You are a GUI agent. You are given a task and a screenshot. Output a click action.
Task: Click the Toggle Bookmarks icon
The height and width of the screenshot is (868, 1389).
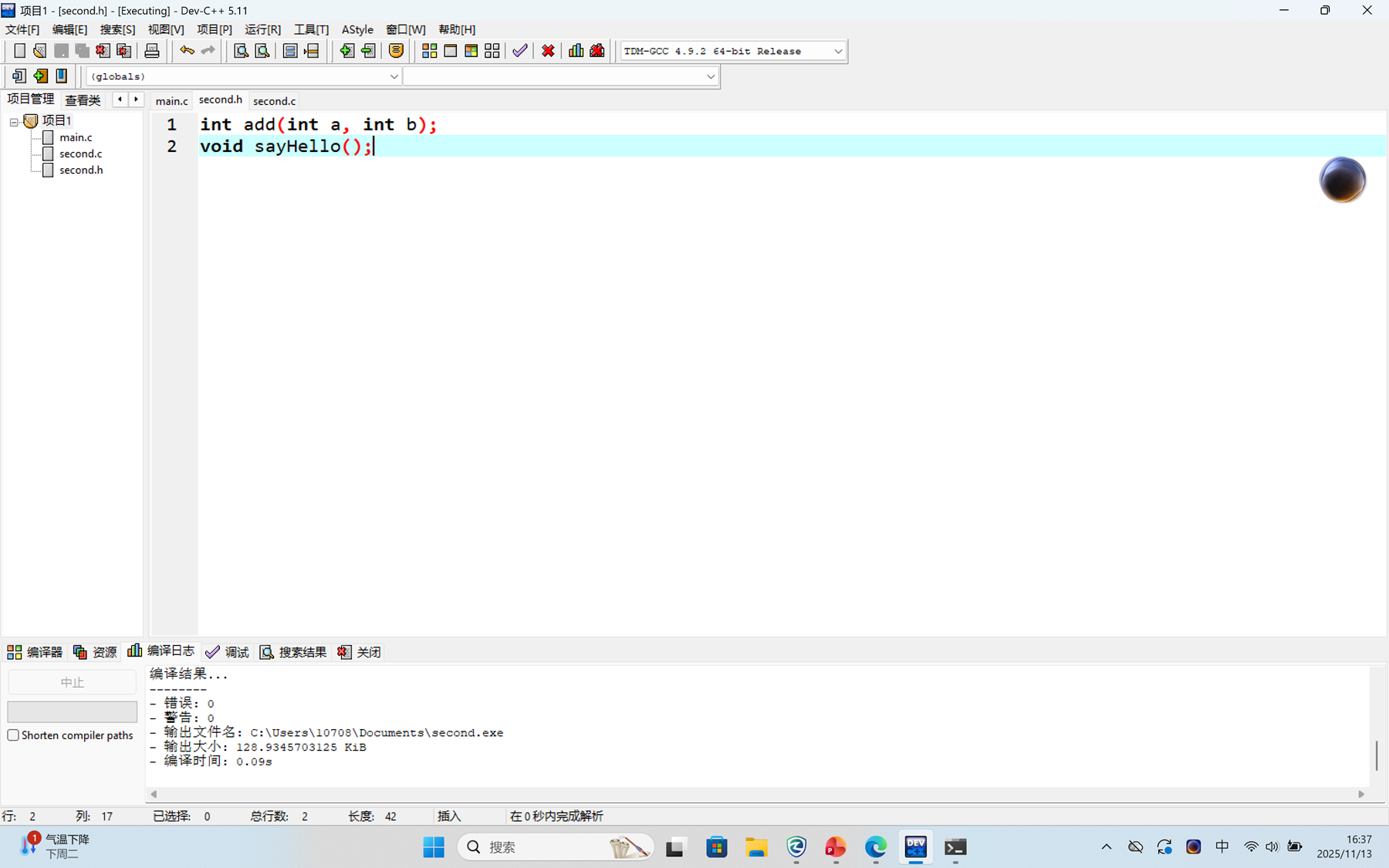(40, 76)
